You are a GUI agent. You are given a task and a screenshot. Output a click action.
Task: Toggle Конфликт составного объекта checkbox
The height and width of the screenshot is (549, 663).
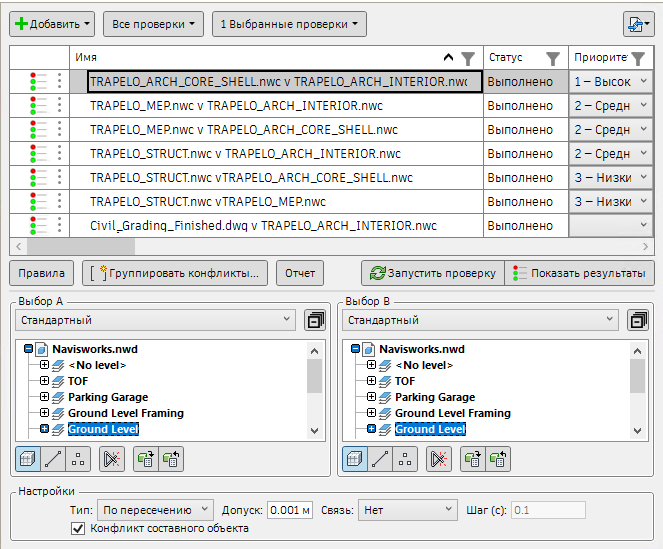tap(78, 528)
